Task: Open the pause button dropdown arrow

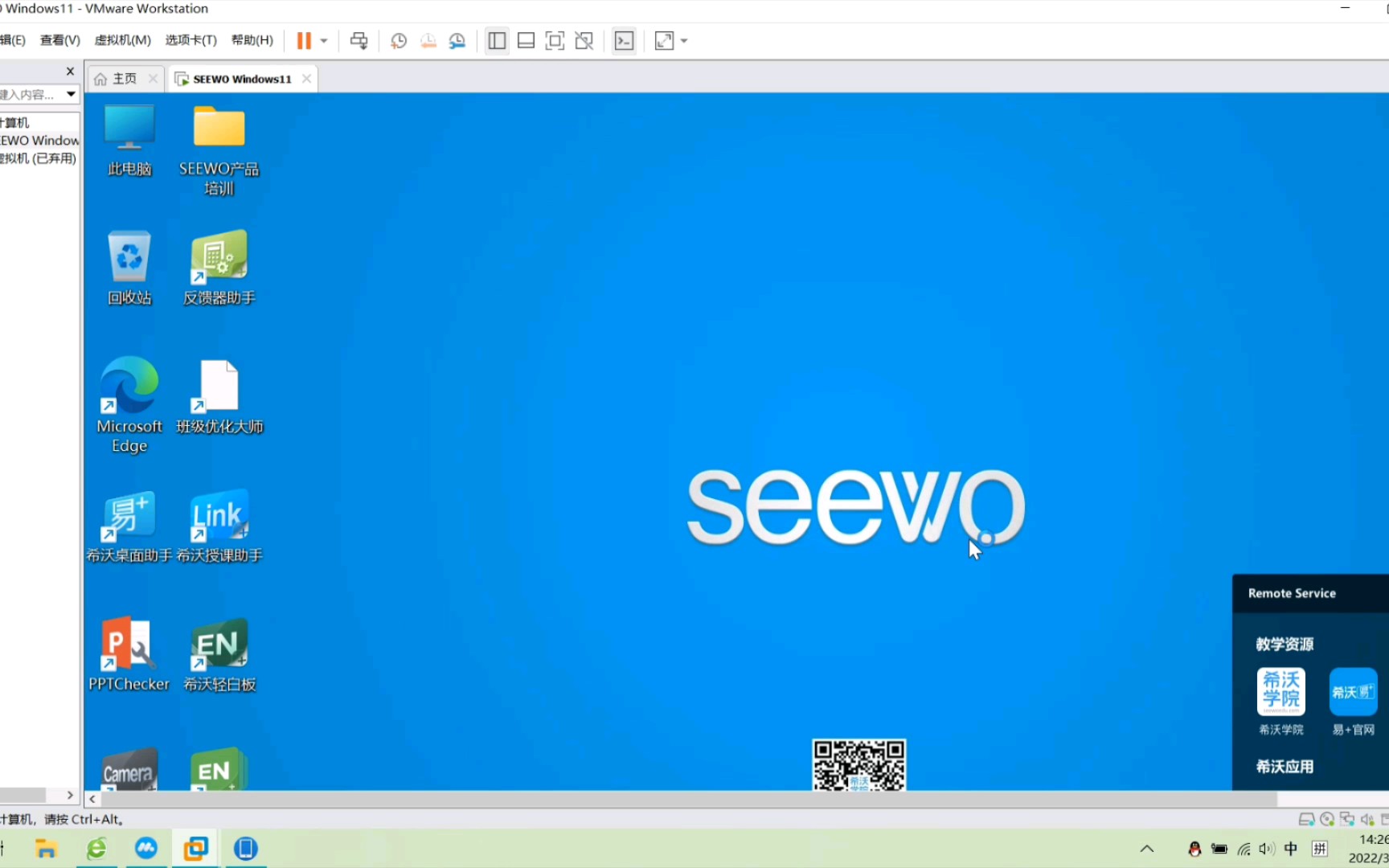Action: tap(324, 40)
